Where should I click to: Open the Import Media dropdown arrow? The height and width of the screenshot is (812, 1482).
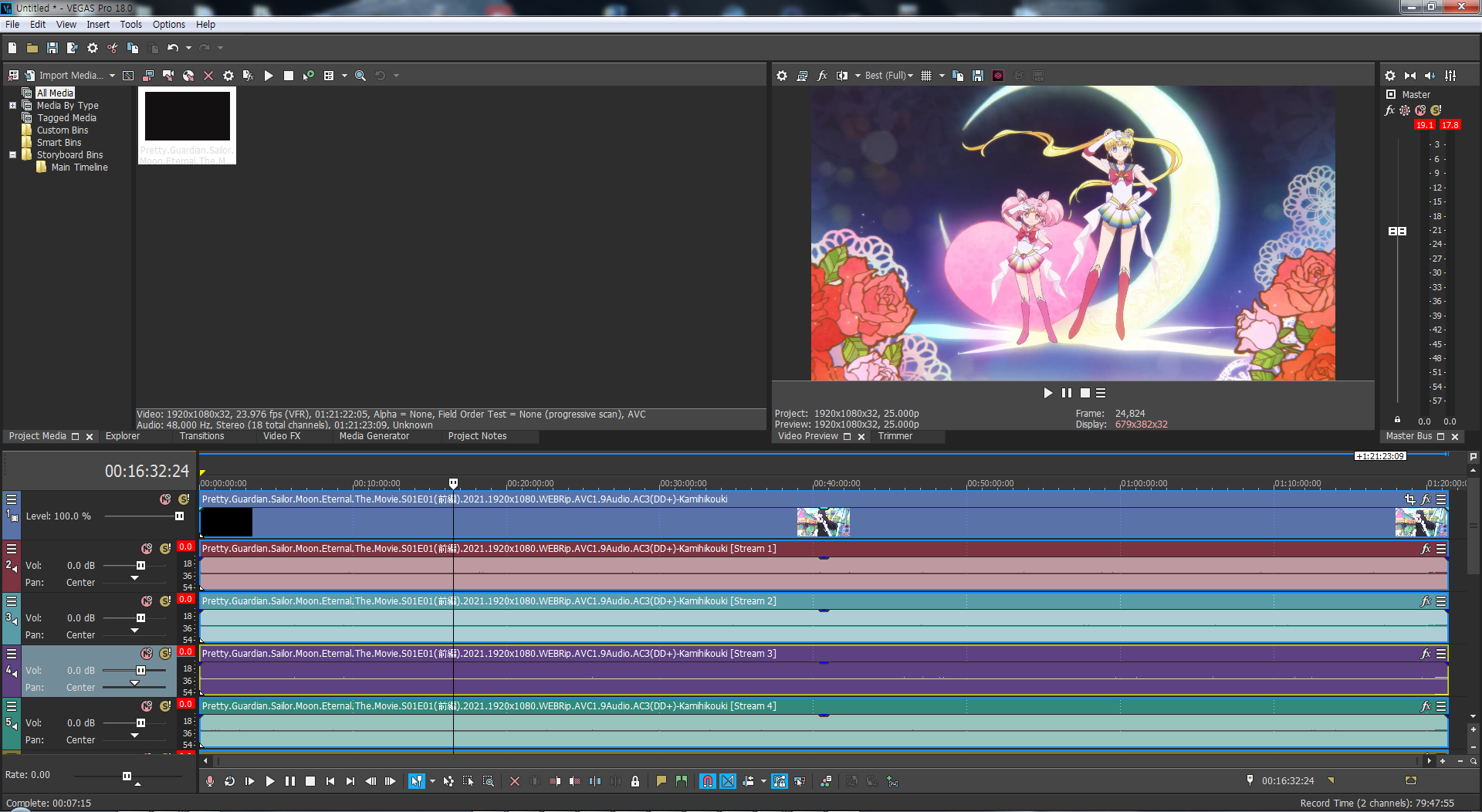[x=112, y=76]
